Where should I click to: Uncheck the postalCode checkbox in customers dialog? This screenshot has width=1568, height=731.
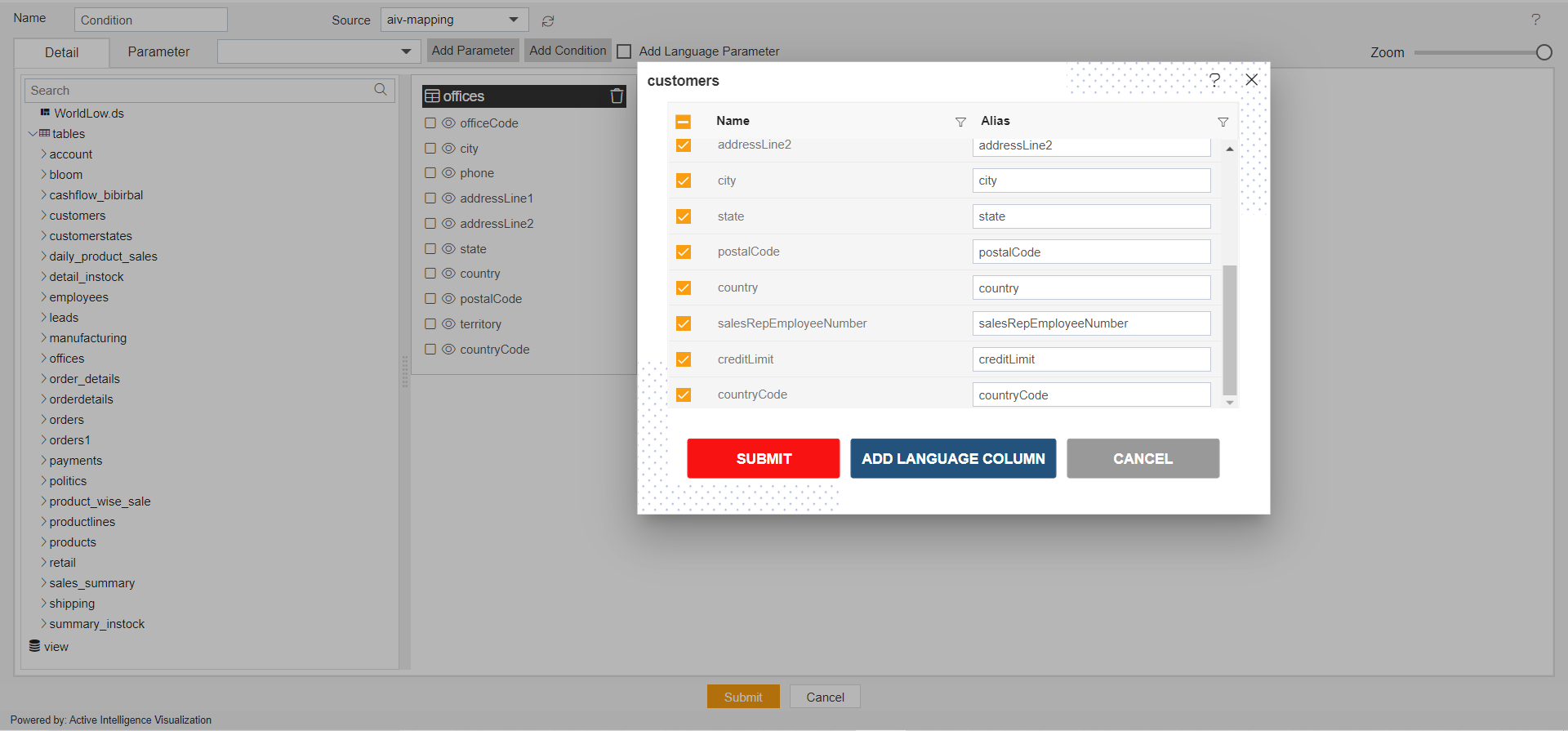[x=684, y=252]
